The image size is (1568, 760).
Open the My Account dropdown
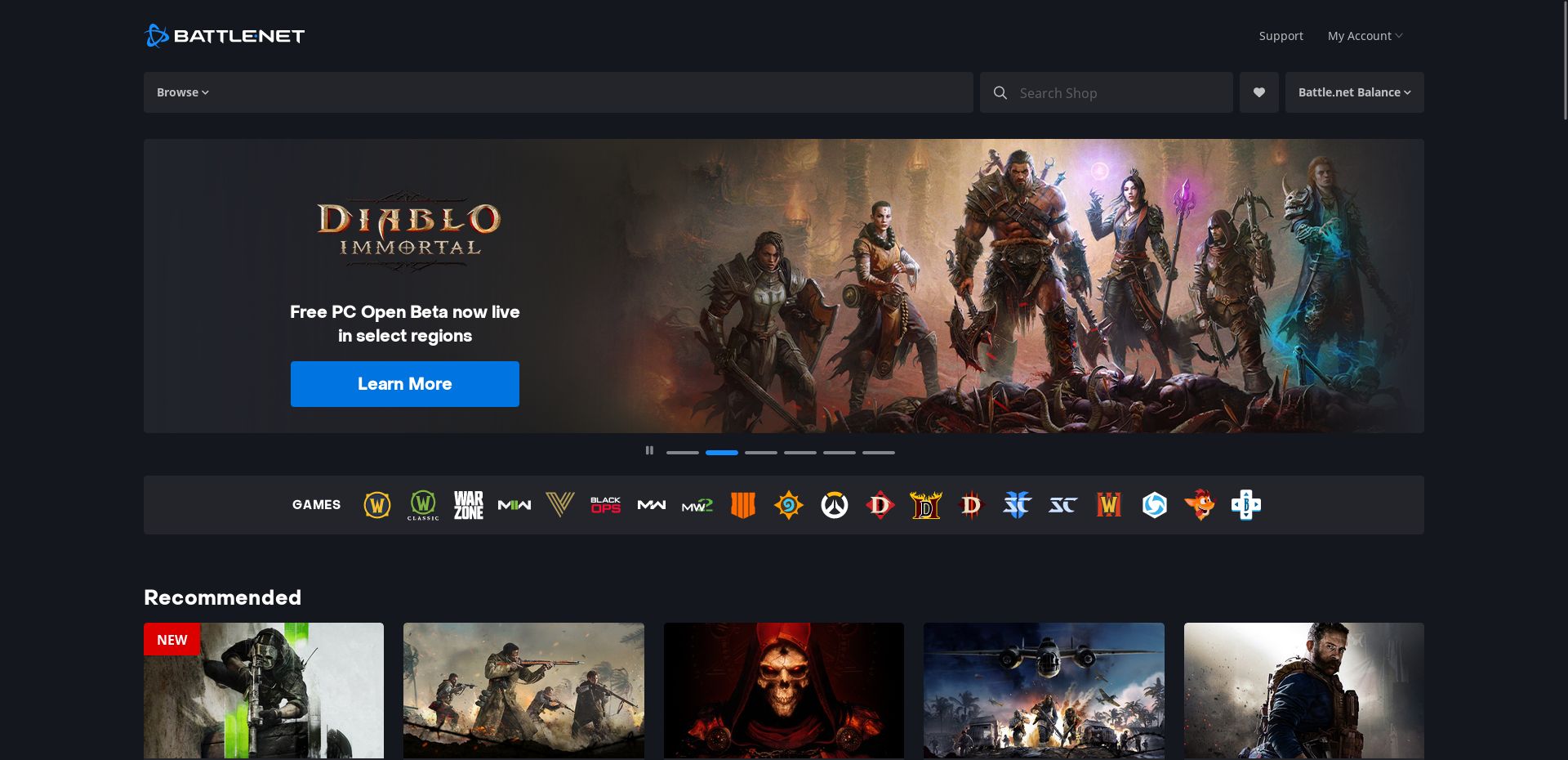tap(1365, 36)
